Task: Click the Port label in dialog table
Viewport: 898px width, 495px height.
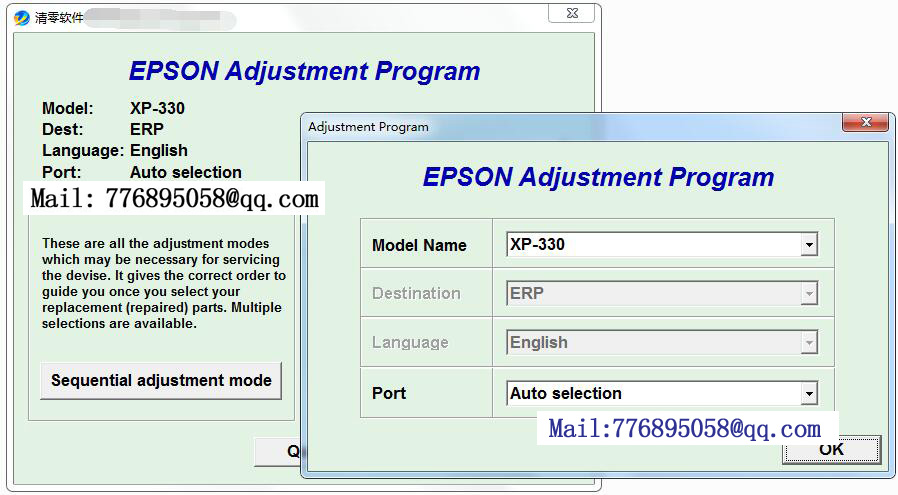Action: (x=389, y=394)
